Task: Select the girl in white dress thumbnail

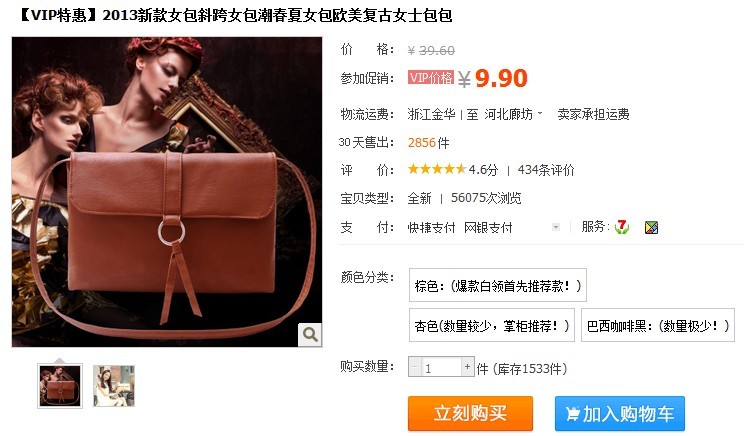Action: tap(114, 386)
